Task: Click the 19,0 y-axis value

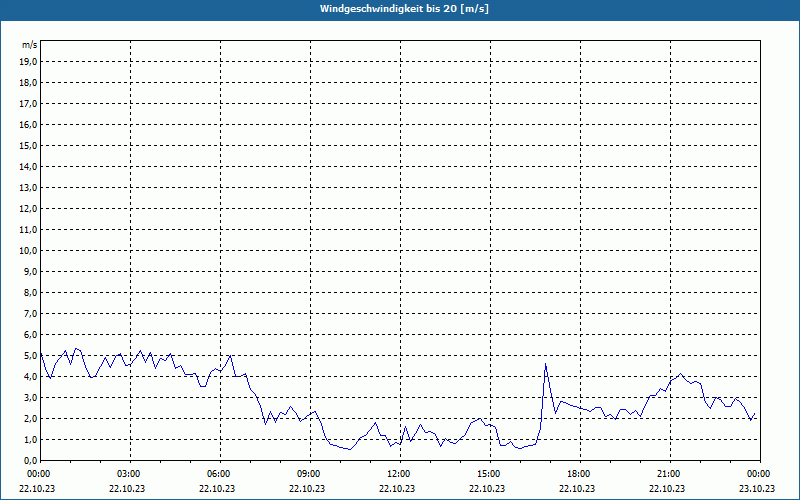Action: [x=29, y=62]
